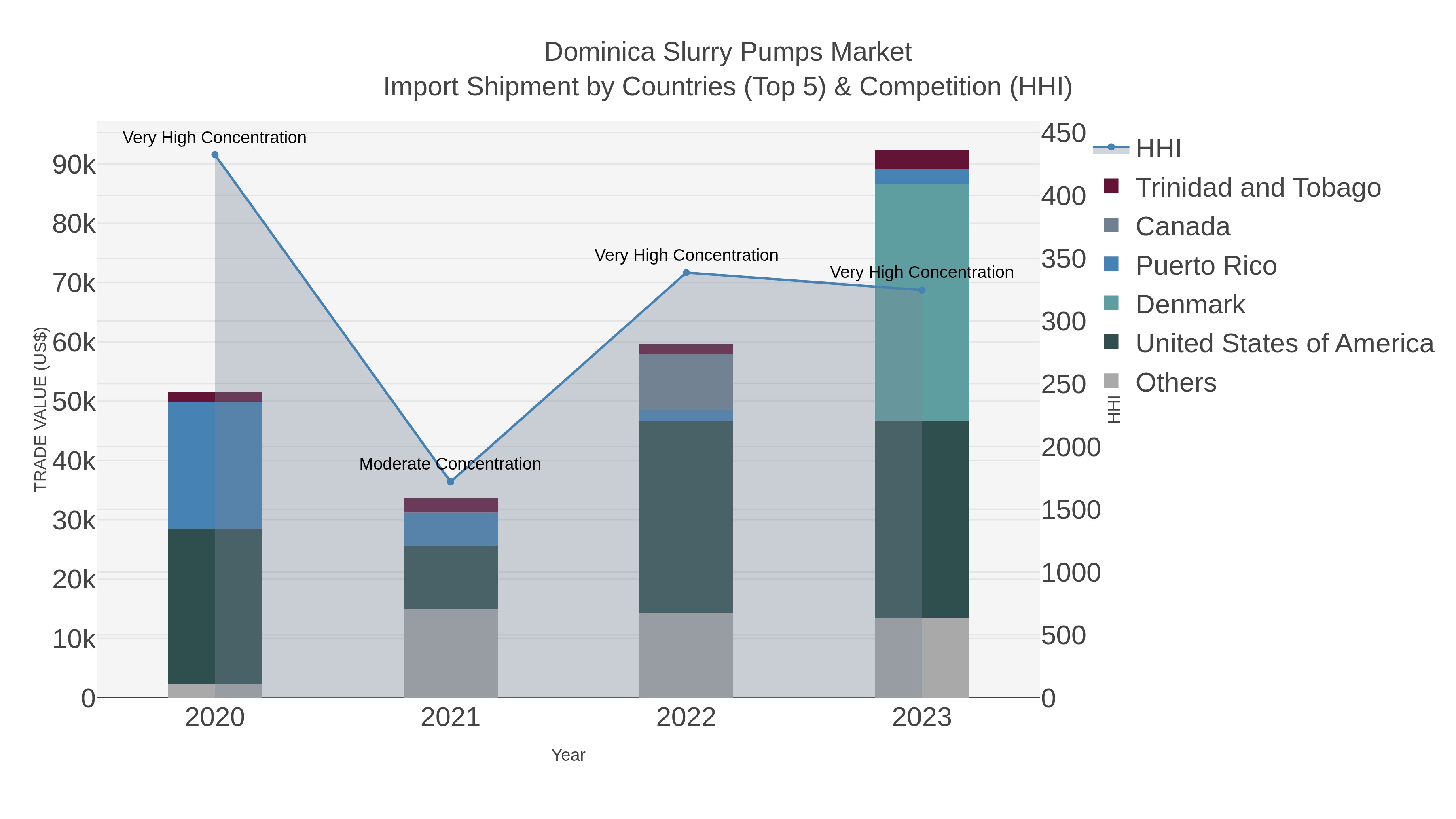This screenshot has width=1456, height=819.
Task: Click the 2022 Canada bar segment
Action: click(x=686, y=382)
